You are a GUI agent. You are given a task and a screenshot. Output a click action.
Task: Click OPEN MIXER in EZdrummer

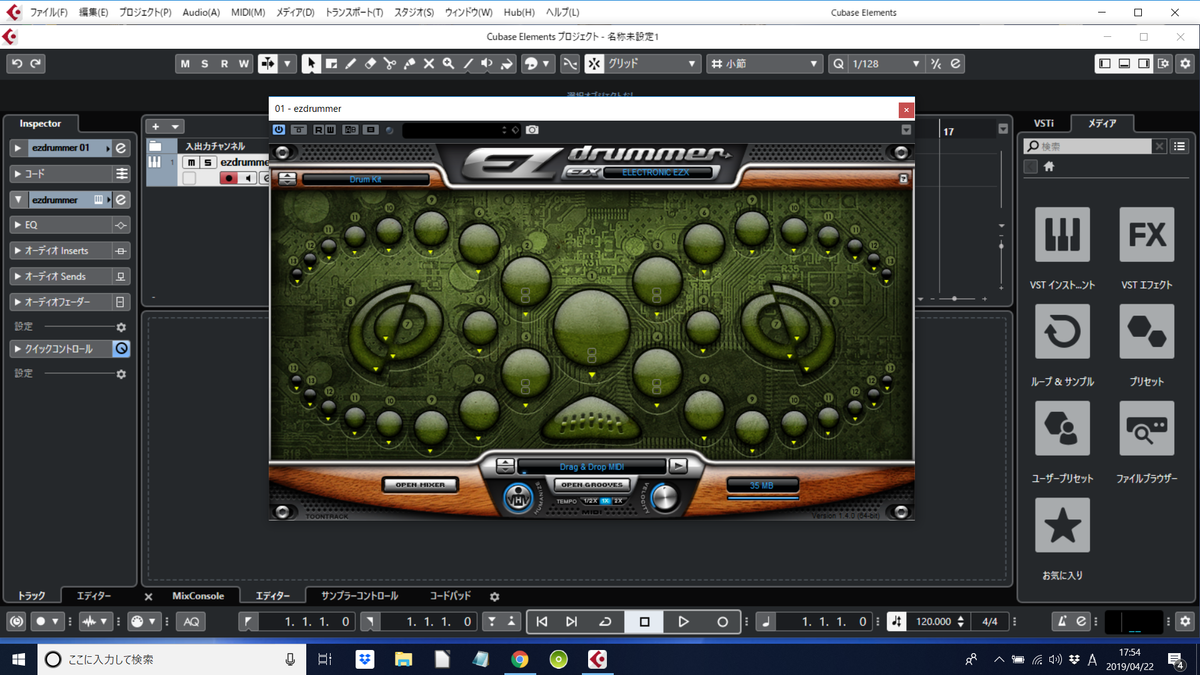point(420,485)
